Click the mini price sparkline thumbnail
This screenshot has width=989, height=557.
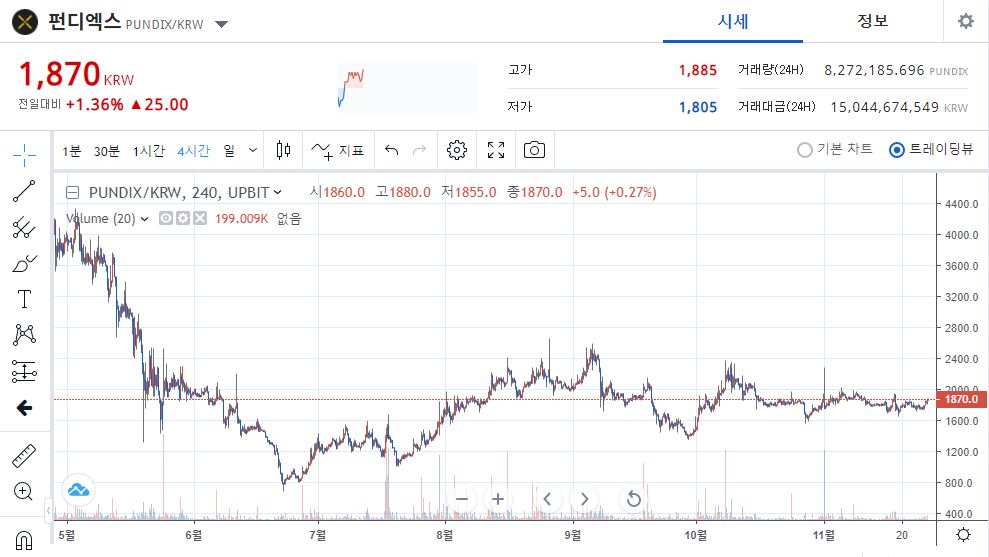coord(407,87)
